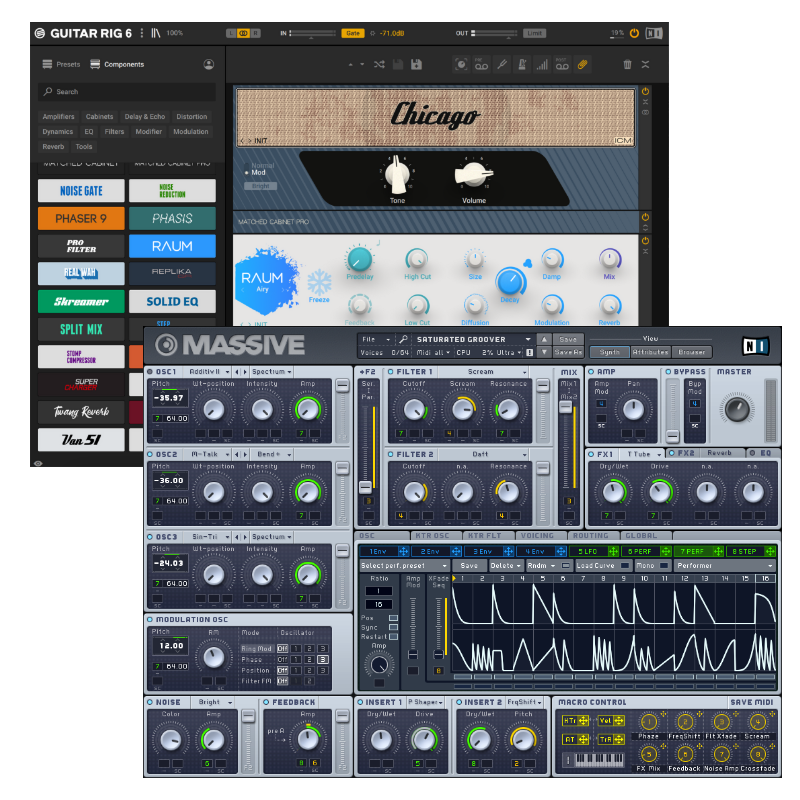800x800 pixels.
Task: Enable the Limit button on Guitar Rig output
Action: tap(535, 33)
